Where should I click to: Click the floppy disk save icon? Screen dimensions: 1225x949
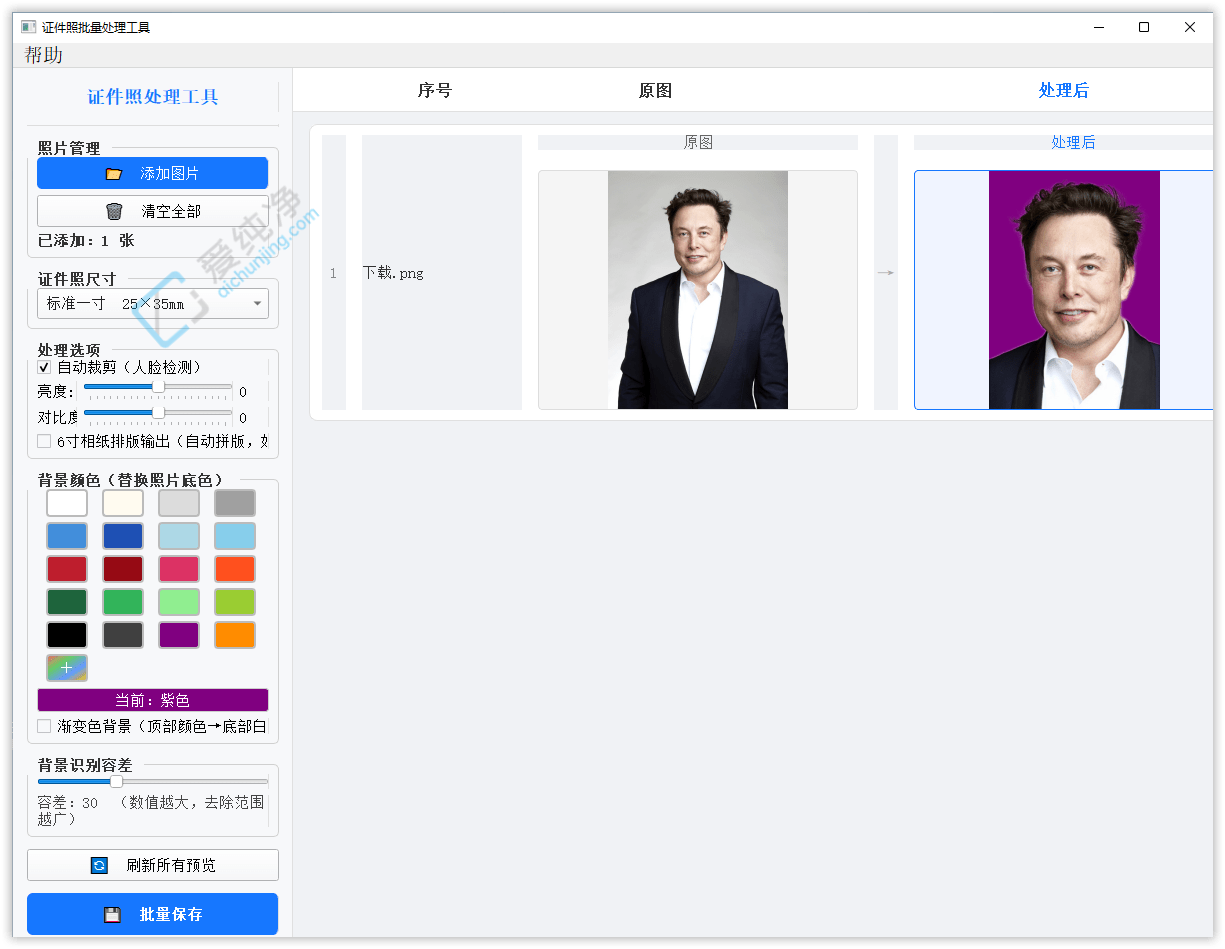pos(113,914)
